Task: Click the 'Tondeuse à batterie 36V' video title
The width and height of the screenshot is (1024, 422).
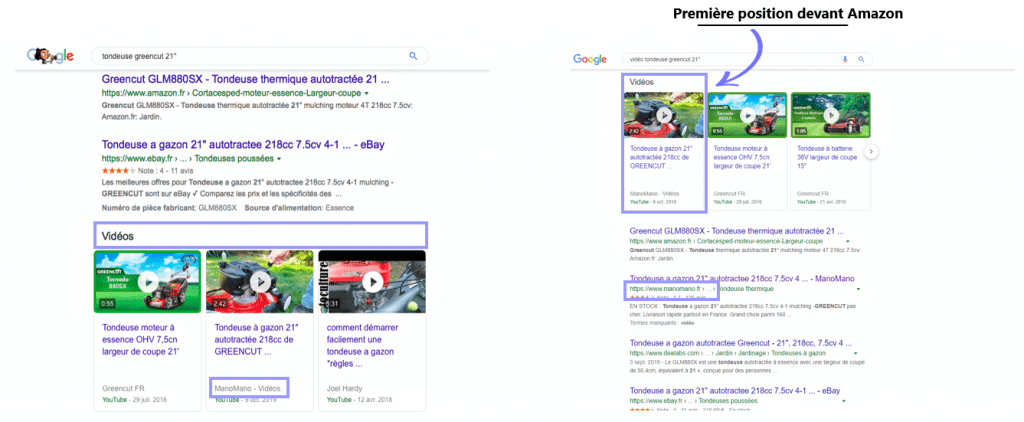Action: point(827,157)
